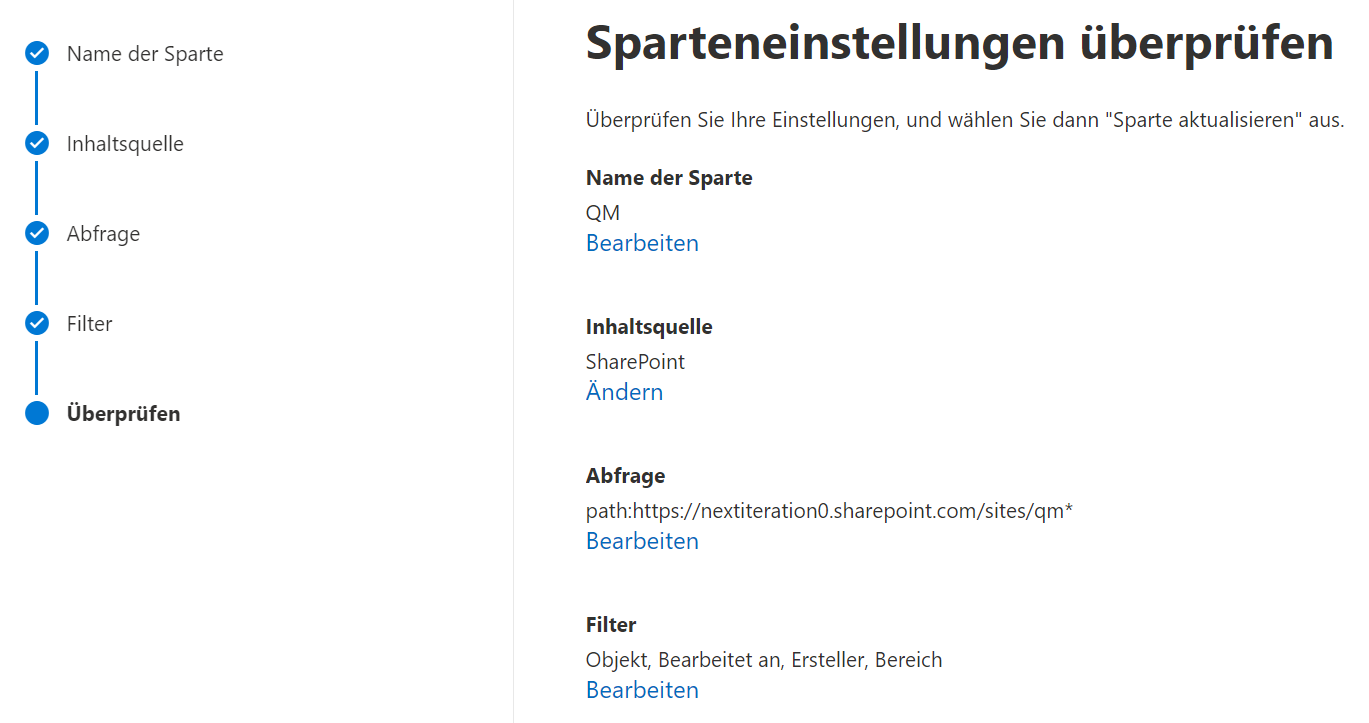Select the Abfrage step in the sidebar
Viewport: 1369px width, 723px height.
click(x=103, y=234)
